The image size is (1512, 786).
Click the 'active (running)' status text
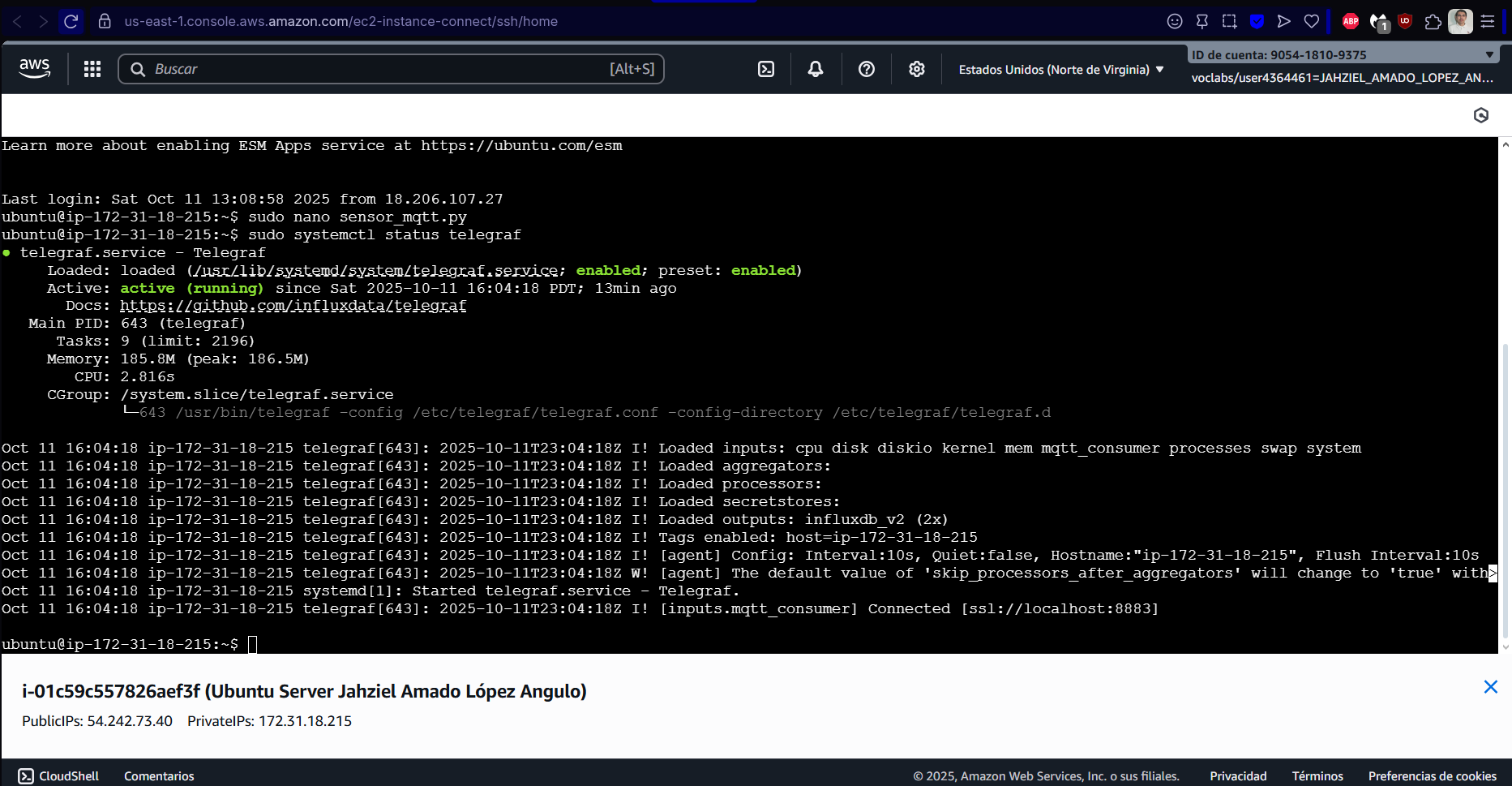coord(192,288)
